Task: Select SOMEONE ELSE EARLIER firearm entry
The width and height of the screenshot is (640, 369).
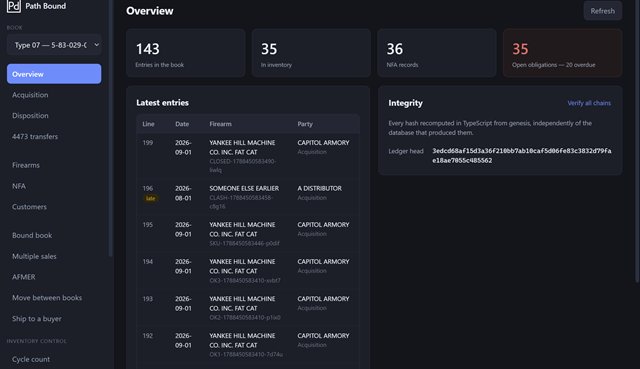Action: 244,188
